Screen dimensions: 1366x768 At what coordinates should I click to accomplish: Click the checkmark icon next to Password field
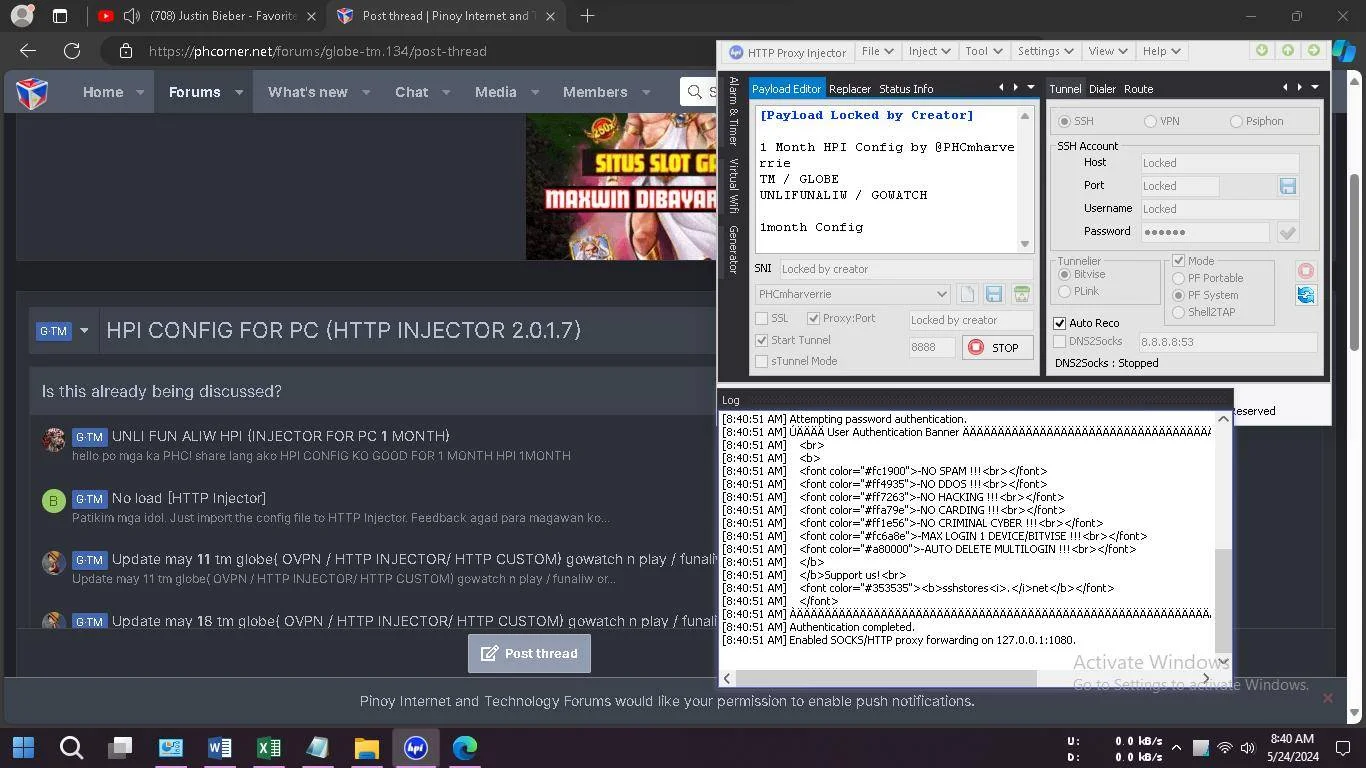coord(1287,232)
